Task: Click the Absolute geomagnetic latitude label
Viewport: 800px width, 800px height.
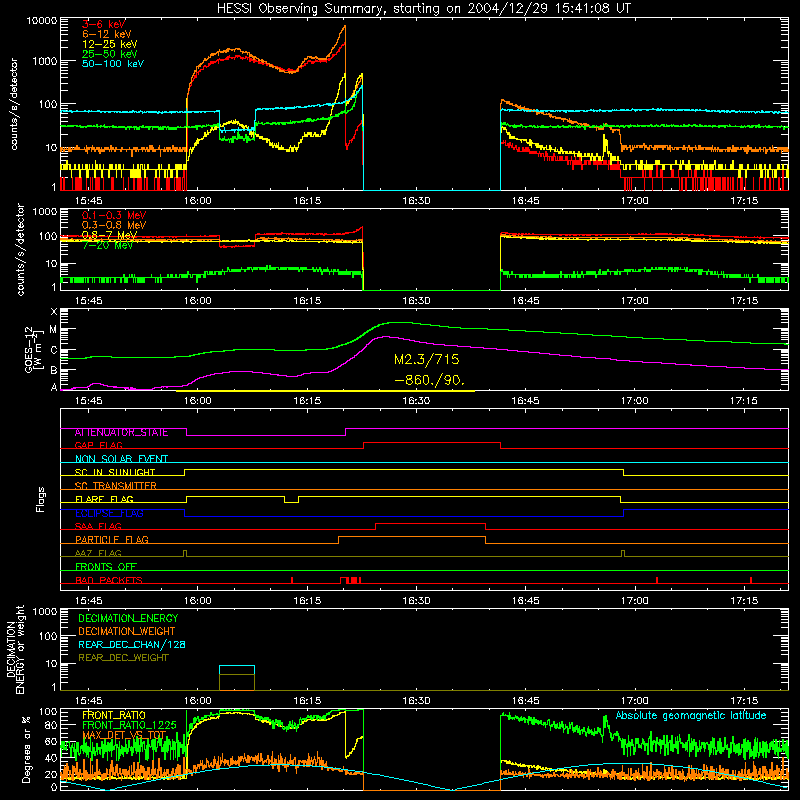Action: pos(691,716)
